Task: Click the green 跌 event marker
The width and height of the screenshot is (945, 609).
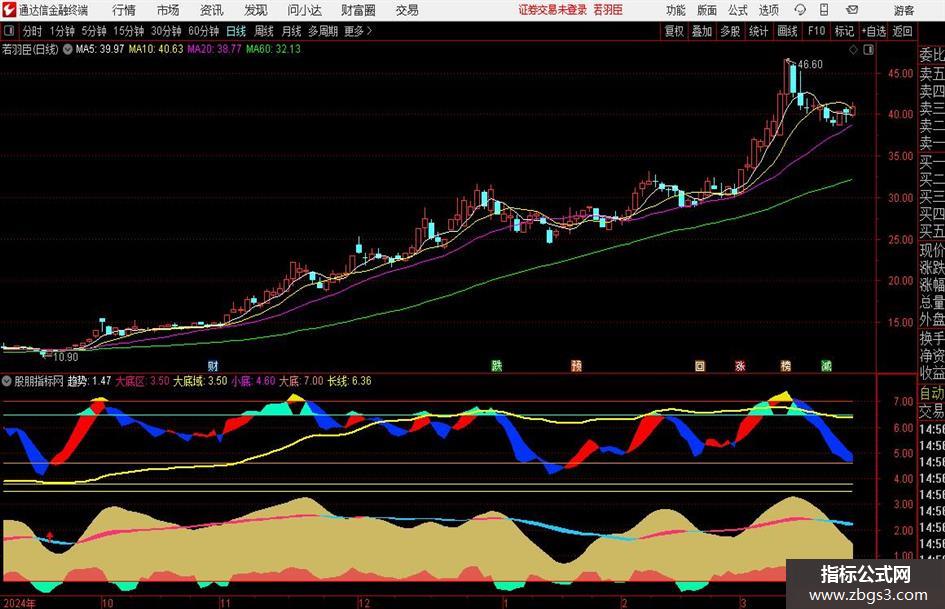Action: point(497,365)
